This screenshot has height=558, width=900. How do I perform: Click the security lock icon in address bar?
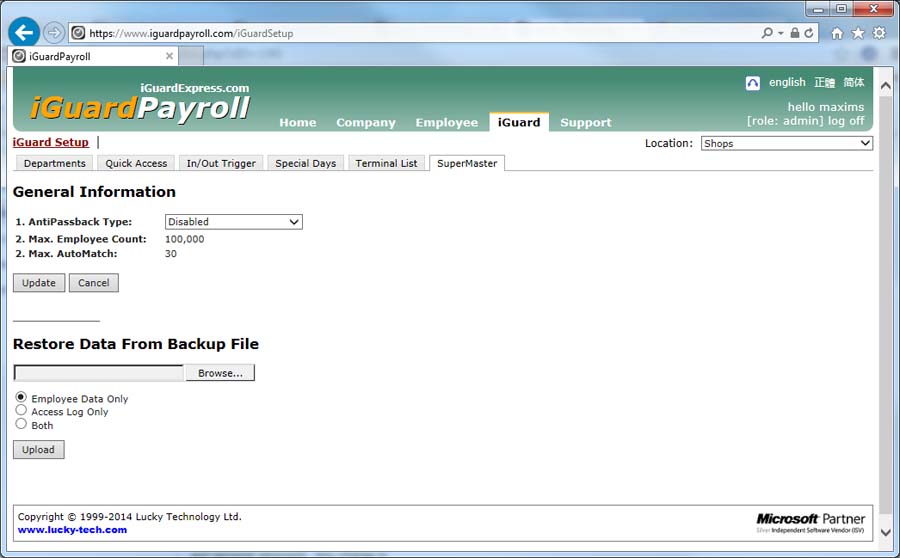[x=794, y=33]
